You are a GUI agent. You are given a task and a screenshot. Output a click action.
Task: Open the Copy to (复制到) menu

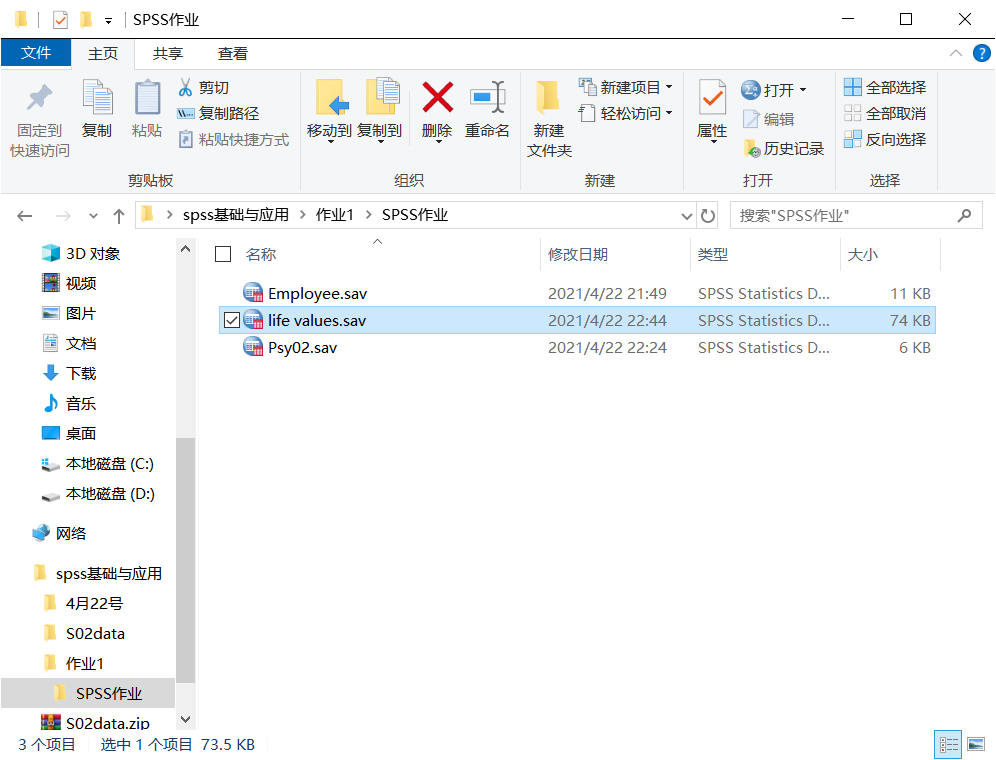tap(379, 112)
